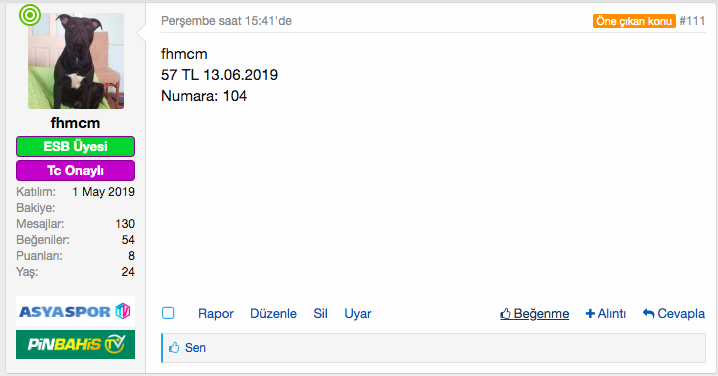The image size is (718, 376).
Task: Click the ESB Üyesi badge
Action: (76, 147)
